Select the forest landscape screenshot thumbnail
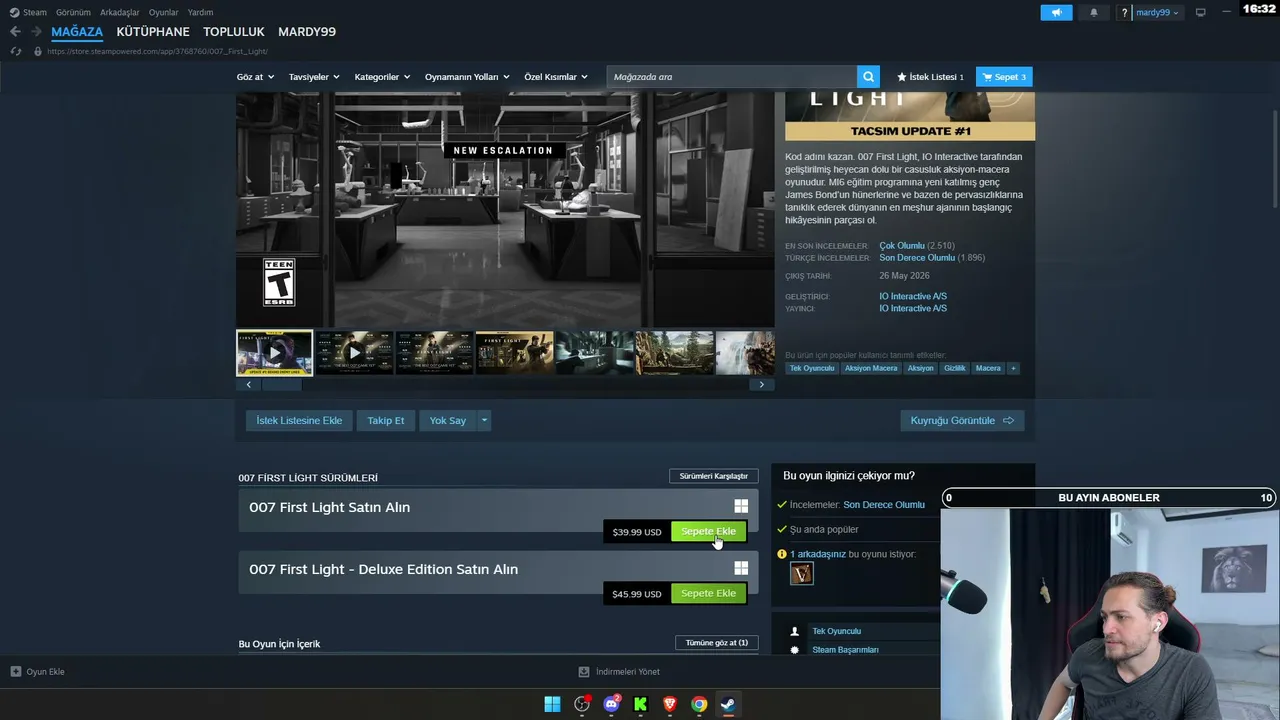1280x720 pixels. 675,353
